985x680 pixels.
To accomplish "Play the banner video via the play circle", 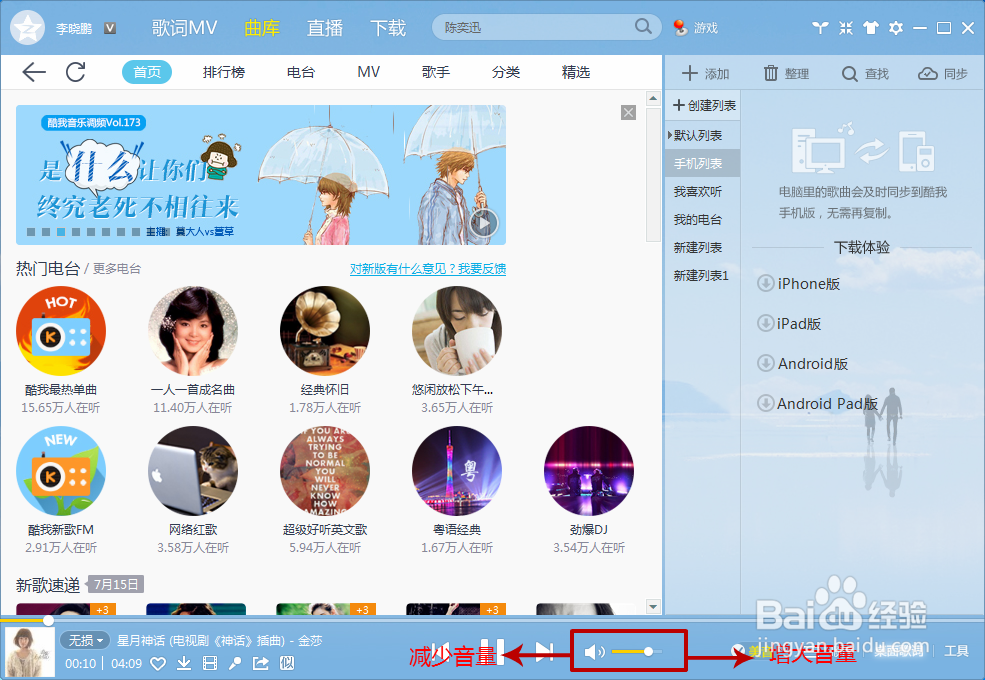I will 483,222.
